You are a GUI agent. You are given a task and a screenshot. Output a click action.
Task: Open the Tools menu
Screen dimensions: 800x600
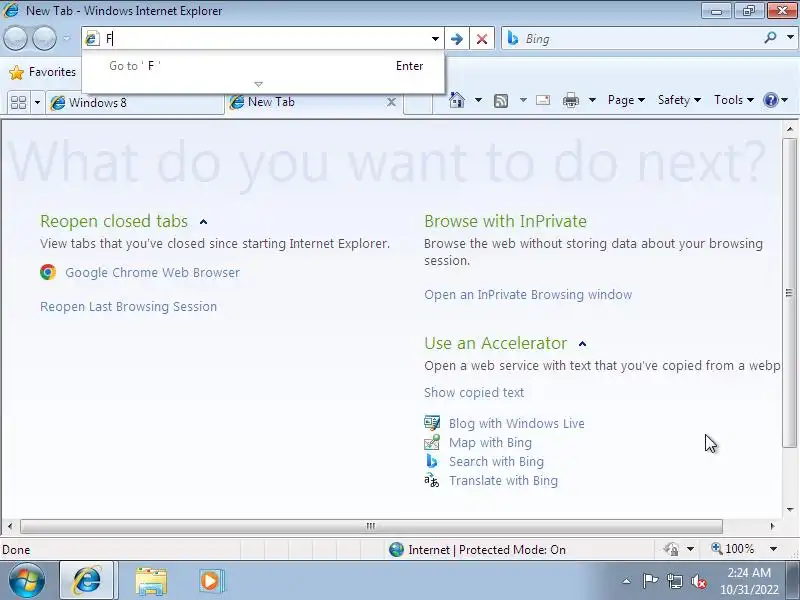pyautogui.click(x=734, y=100)
